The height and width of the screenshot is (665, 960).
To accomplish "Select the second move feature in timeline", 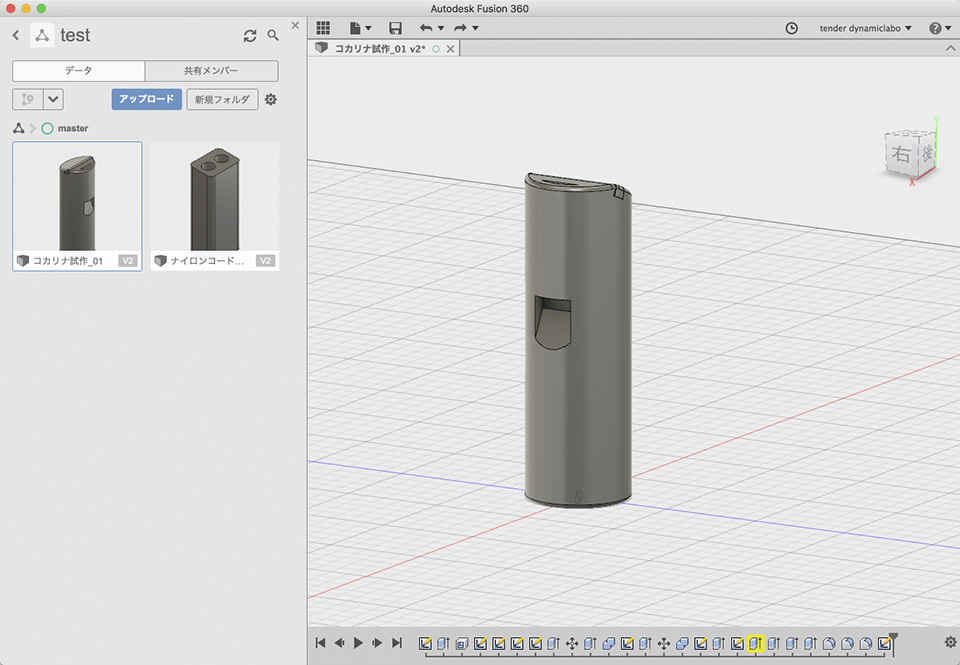I will click(664, 643).
